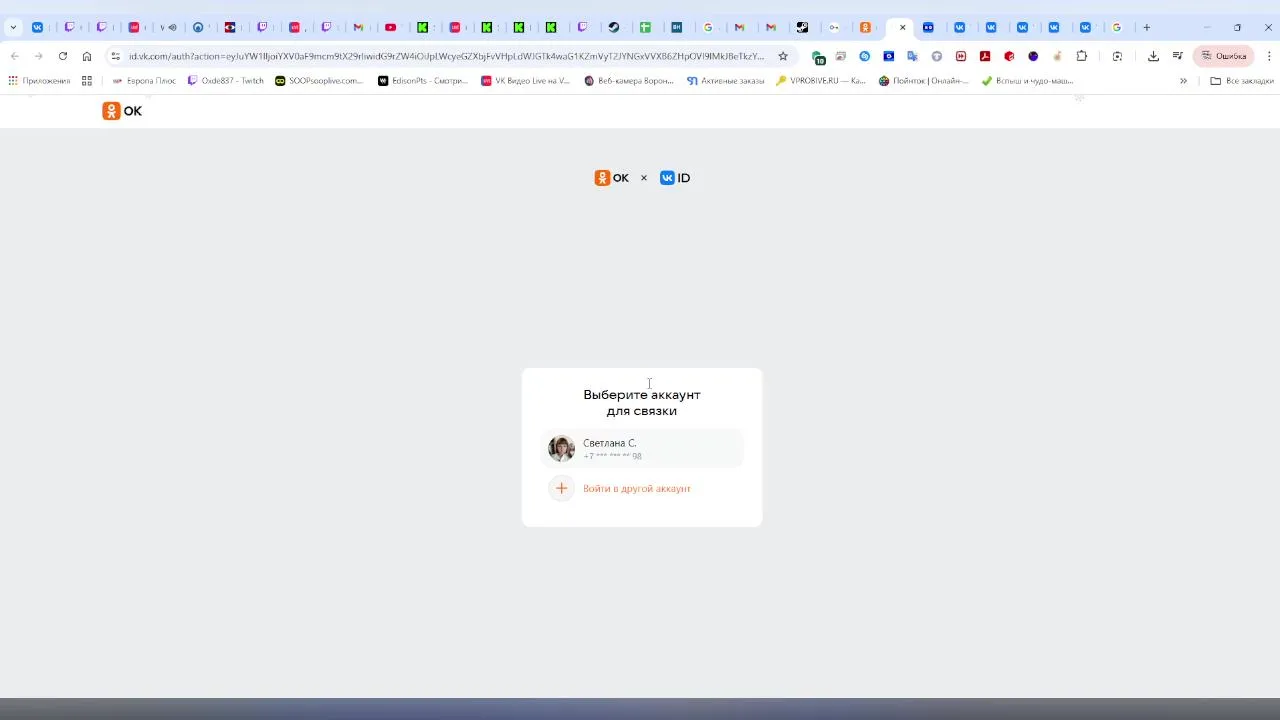Click the Ошибка profile button
Viewport: 1280px width, 720px height.
tap(1224, 56)
